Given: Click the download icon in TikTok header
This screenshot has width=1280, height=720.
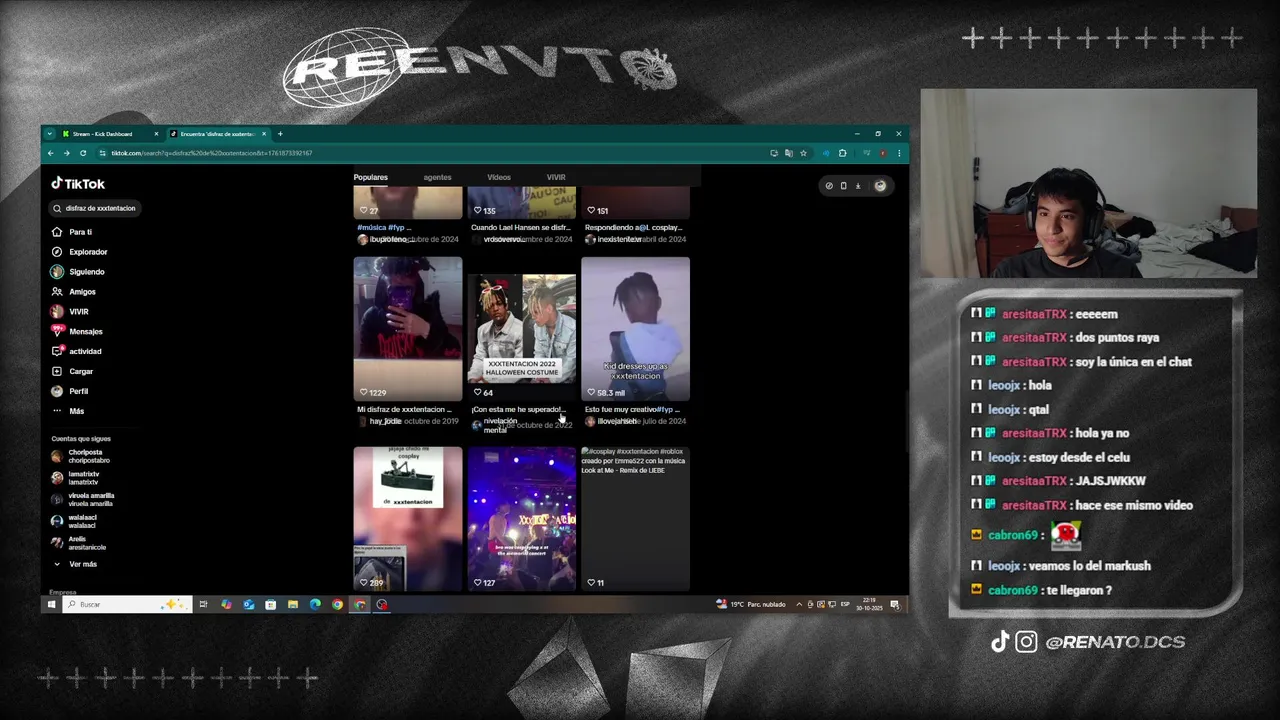Looking at the screenshot, I should click(857, 185).
